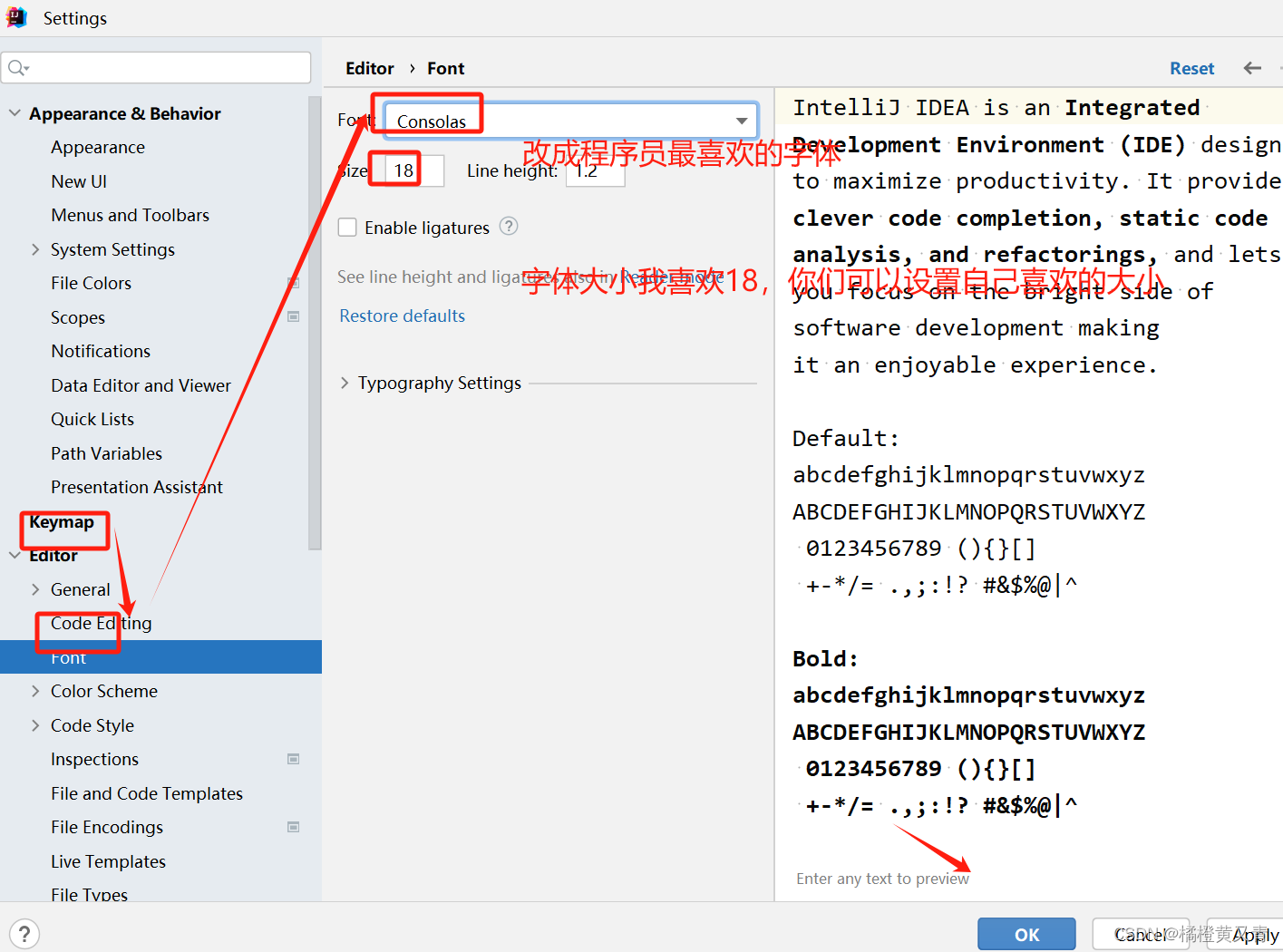This screenshot has width=1283, height=952.
Task: Open Notifications settings
Action: [101, 351]
